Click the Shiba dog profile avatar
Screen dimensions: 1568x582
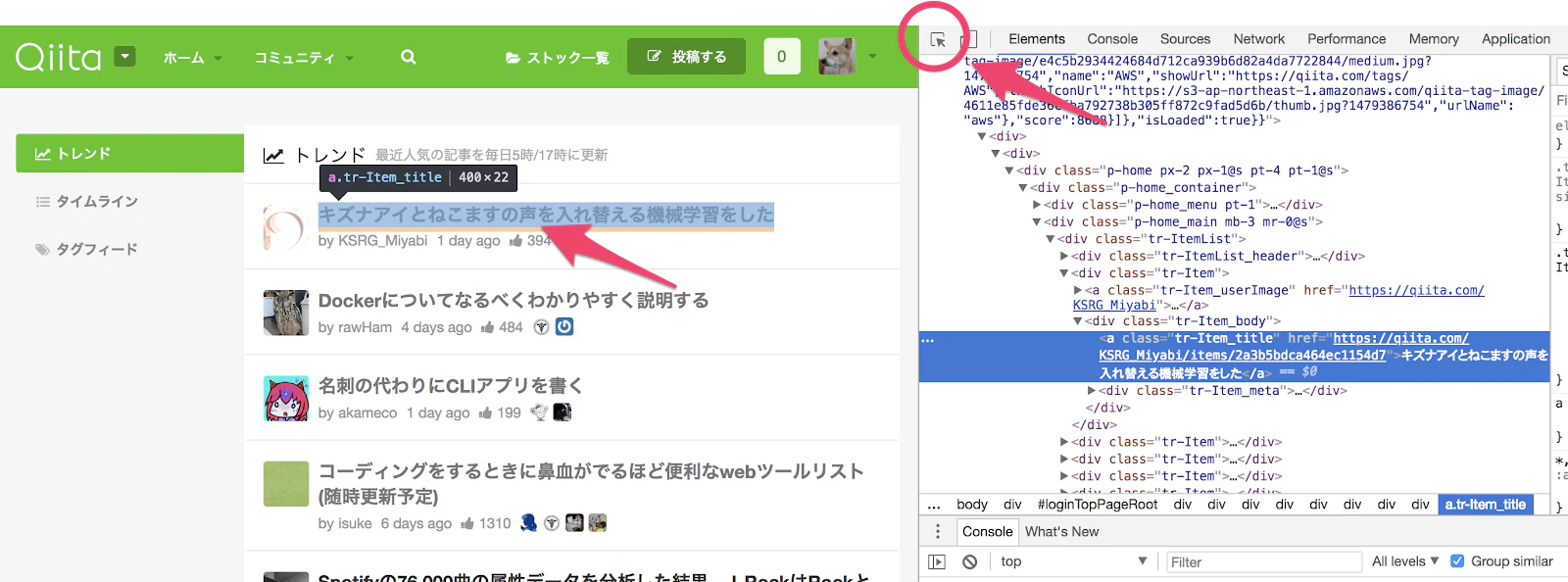click(x=836, y=57)
